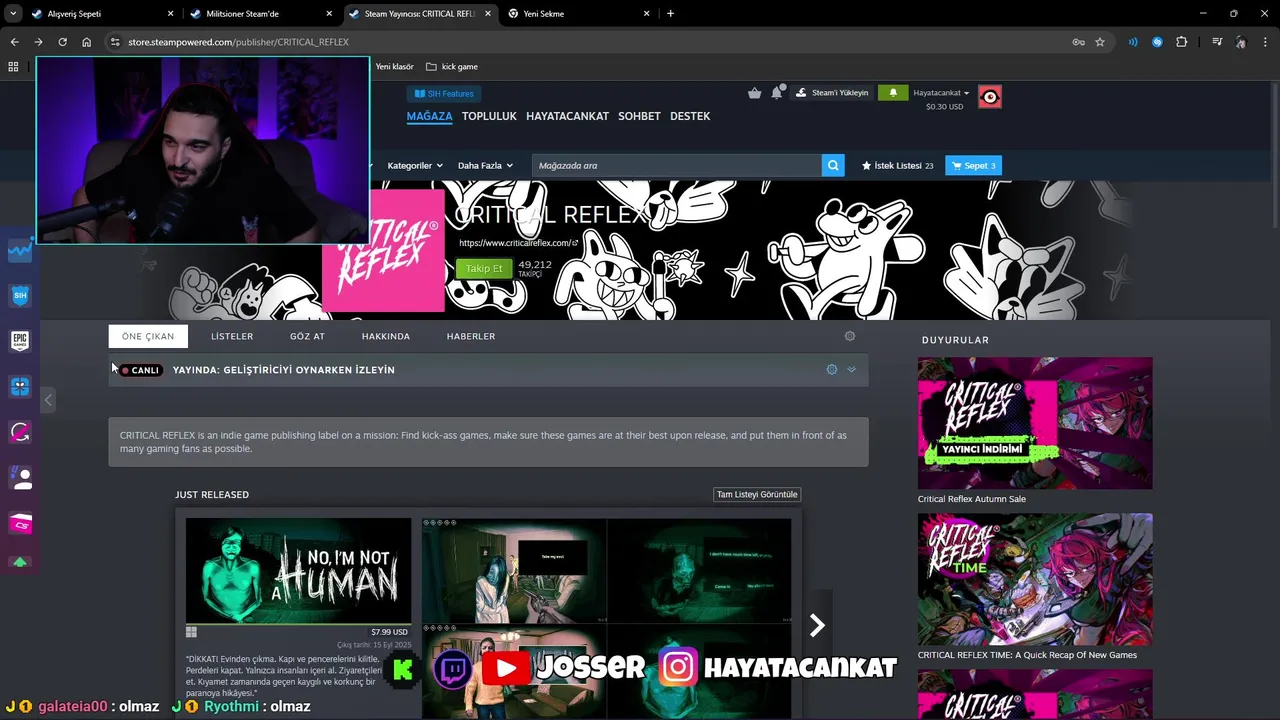Switch to Yeni Sekme browser tab
The width and height of the screenshot is (1280, 720).
click(580, 14)
